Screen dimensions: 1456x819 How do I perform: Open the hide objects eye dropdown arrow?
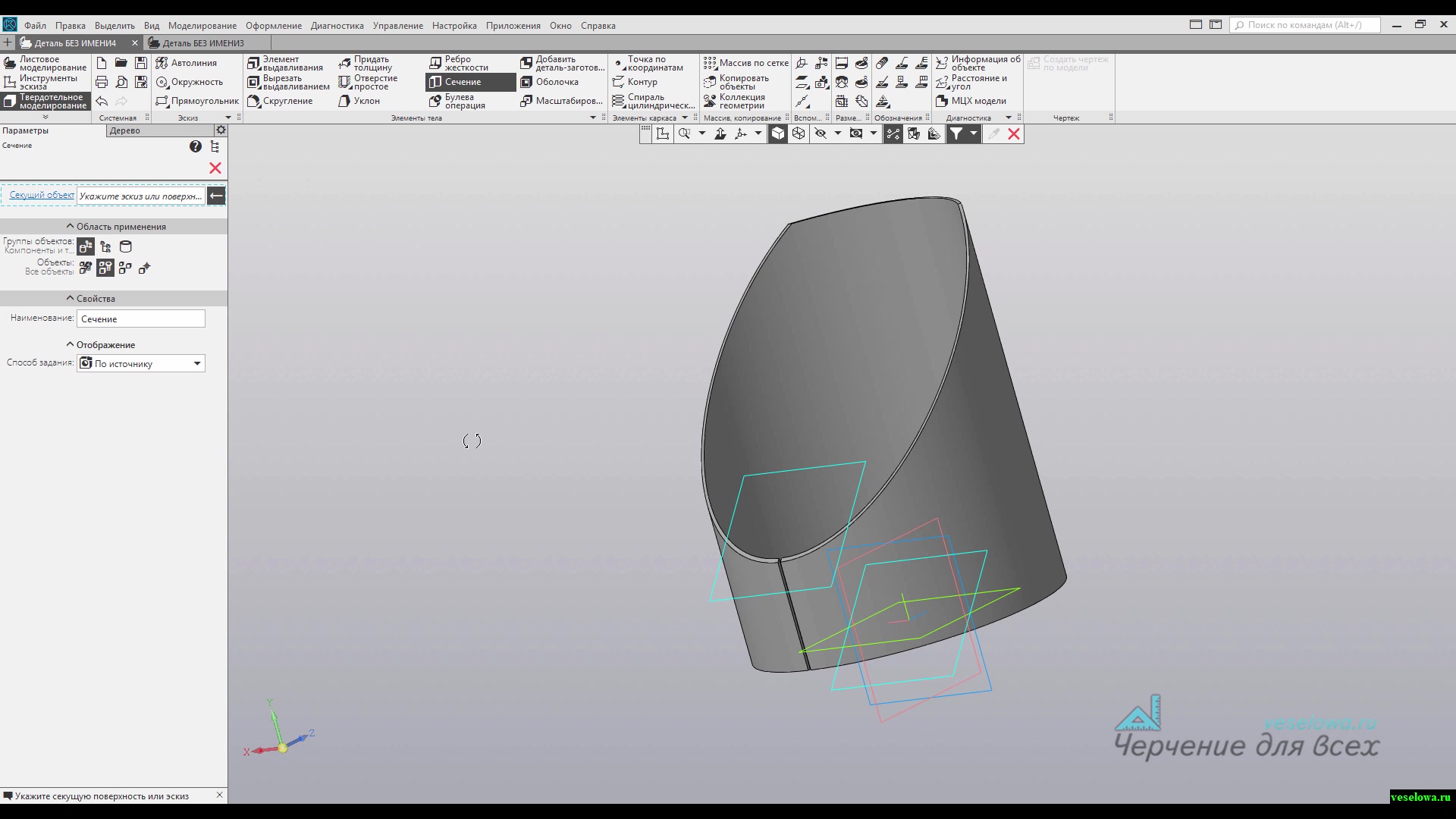tap(838, 134)
